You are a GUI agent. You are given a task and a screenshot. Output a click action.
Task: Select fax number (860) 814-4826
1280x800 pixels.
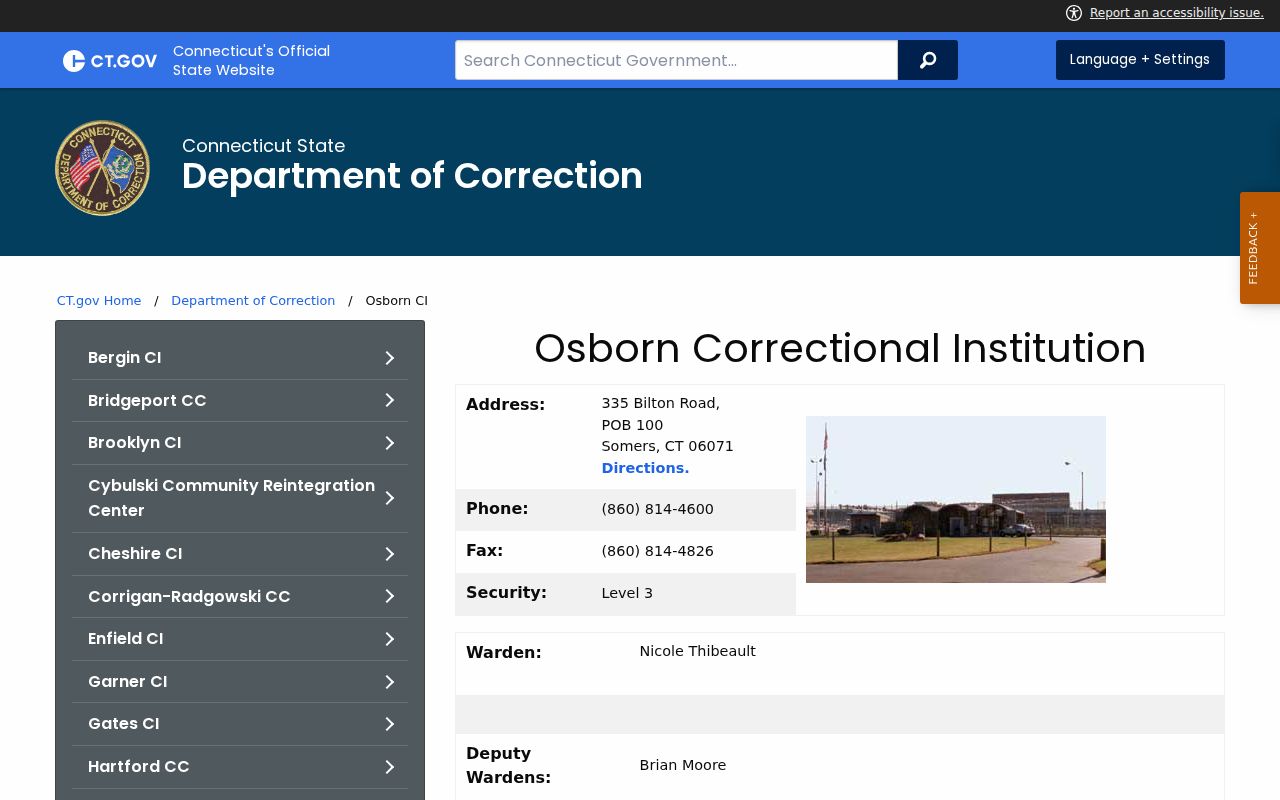click(657, 552)
